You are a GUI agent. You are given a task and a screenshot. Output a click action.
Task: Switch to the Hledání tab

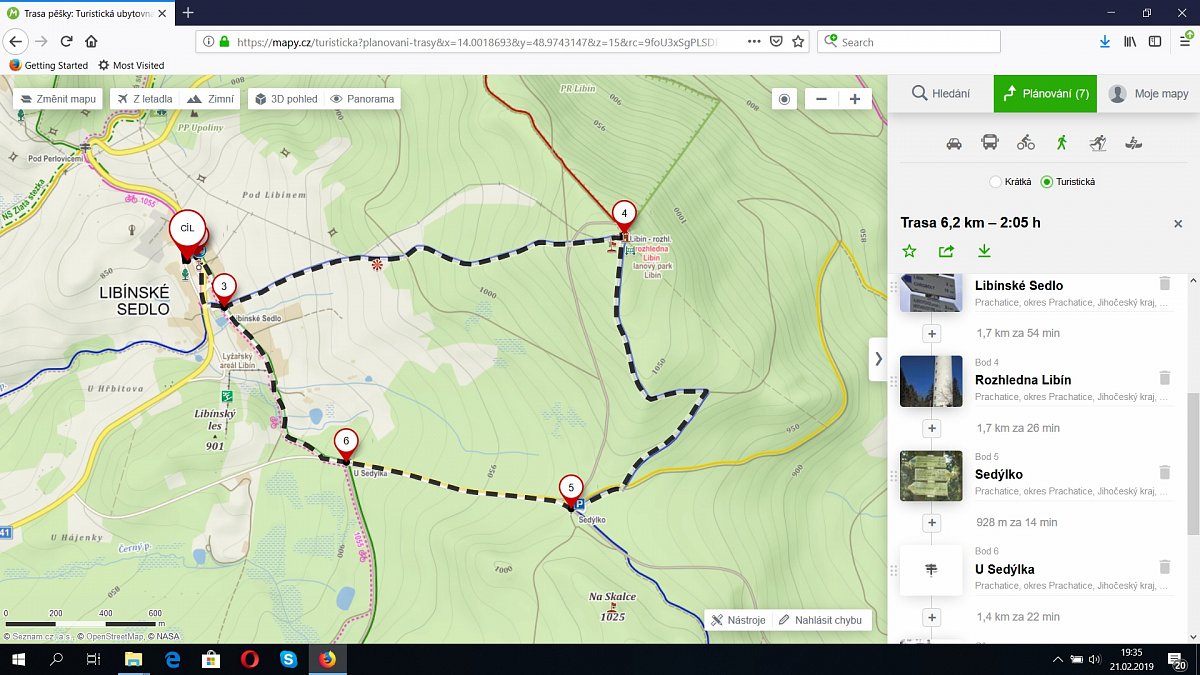point(940,94)
